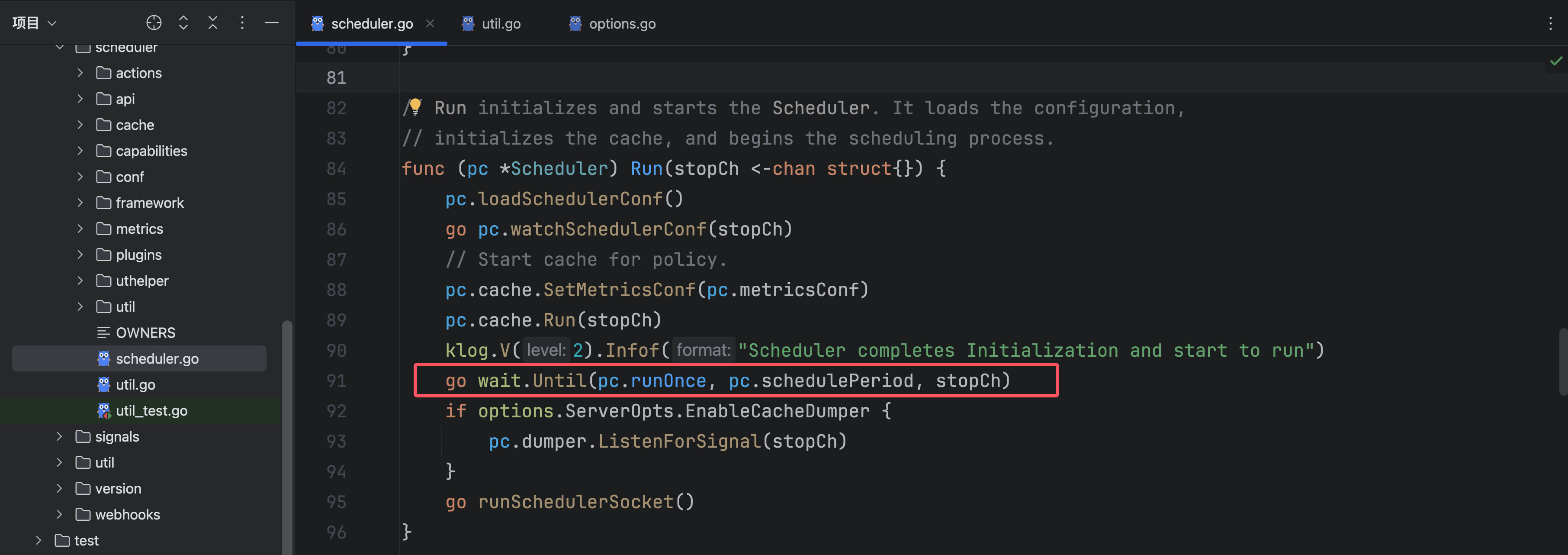This screenshot has height=555, width=1568.
Task: Select util_test.go in the project tree
Action: [x=151, y=410]
